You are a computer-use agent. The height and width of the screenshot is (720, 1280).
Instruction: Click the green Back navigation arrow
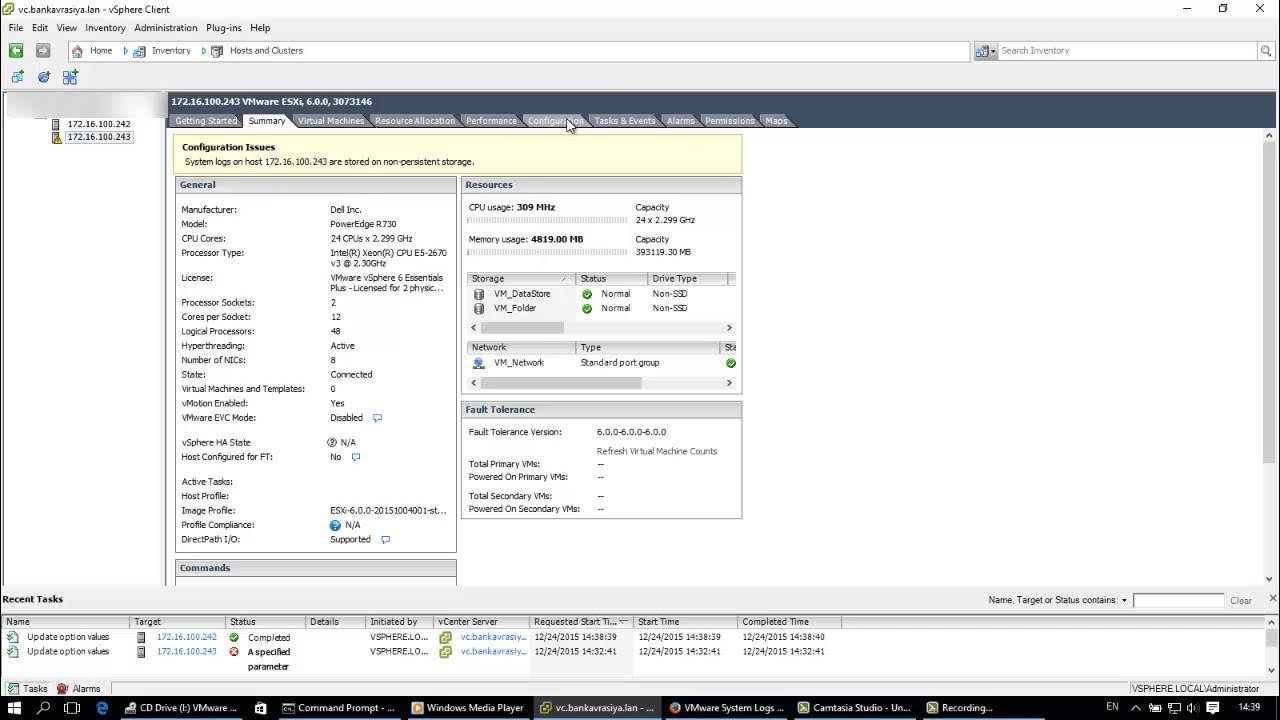coord(16,50)
